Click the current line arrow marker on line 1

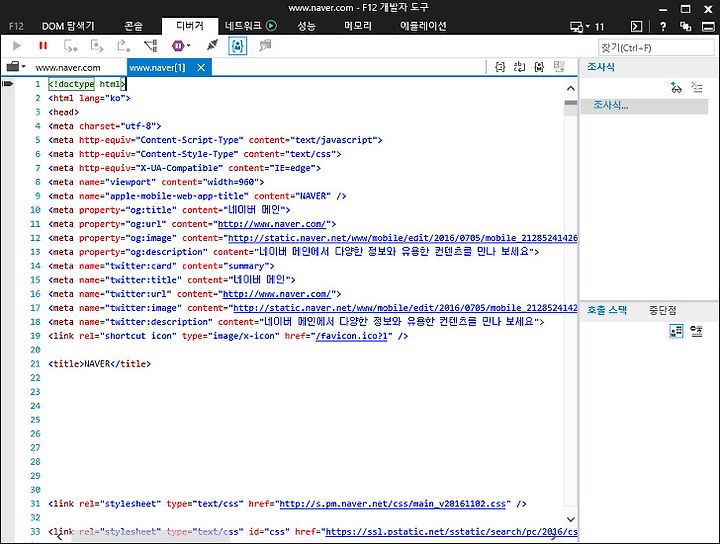[x=8, y=84]
